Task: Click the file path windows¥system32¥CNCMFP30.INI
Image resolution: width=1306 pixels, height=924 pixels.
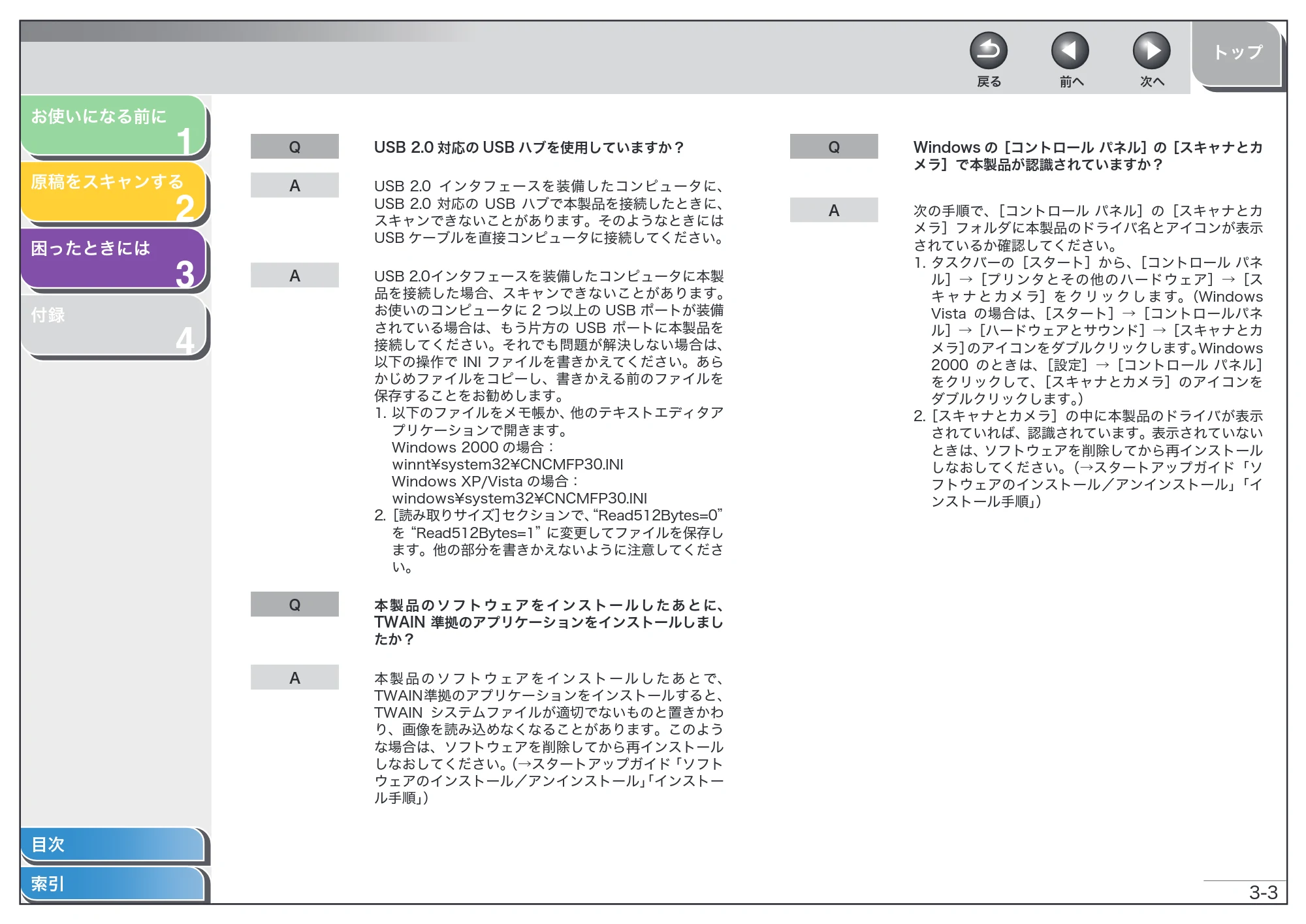Action: [x=519, y=498]
